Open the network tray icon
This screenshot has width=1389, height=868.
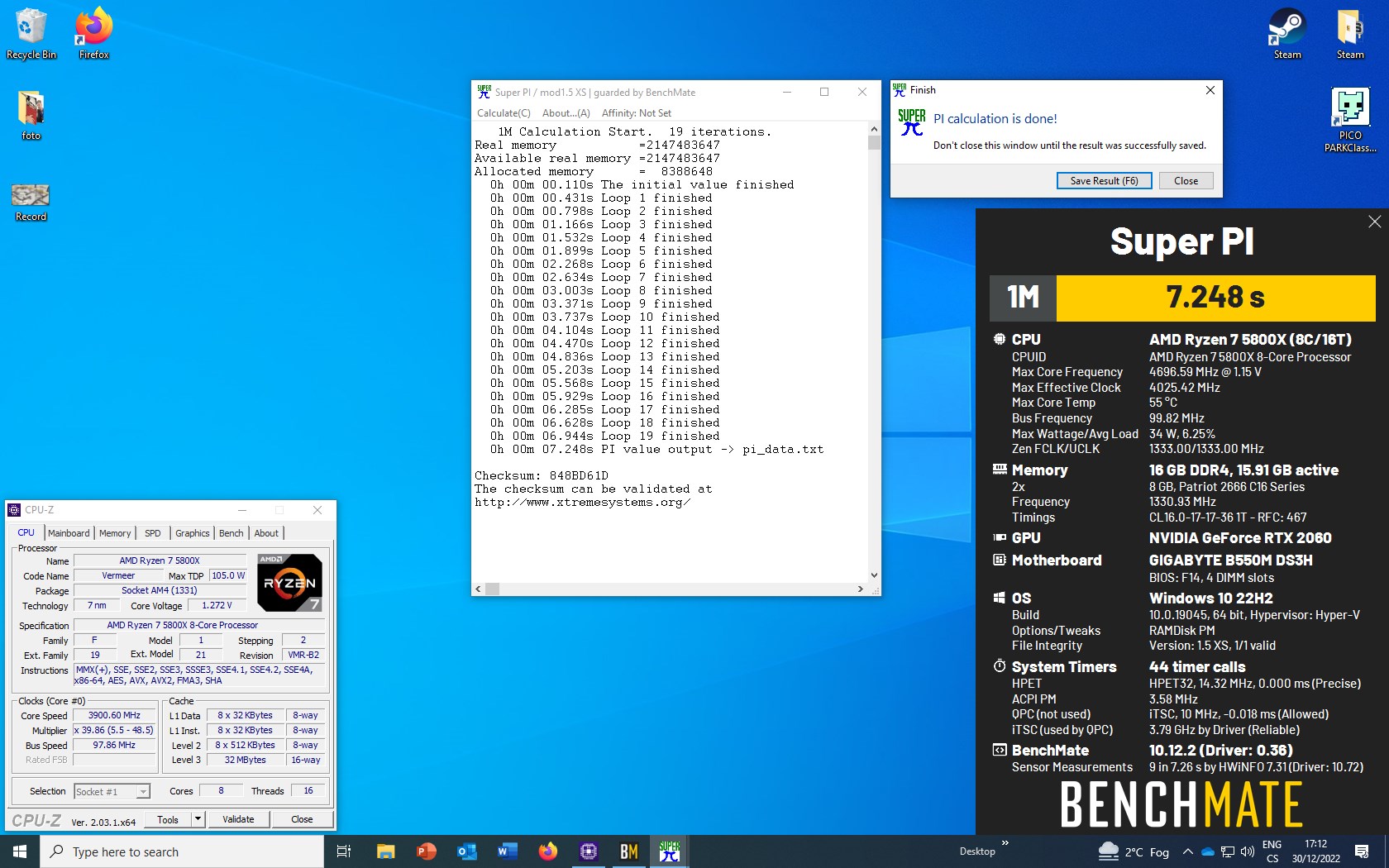[1228, 851]
